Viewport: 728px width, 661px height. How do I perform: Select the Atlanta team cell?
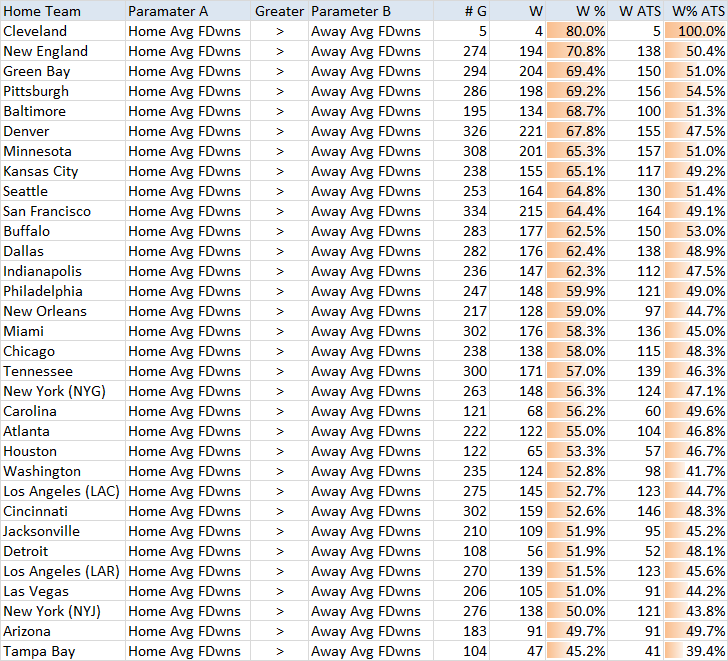[63, 430]
